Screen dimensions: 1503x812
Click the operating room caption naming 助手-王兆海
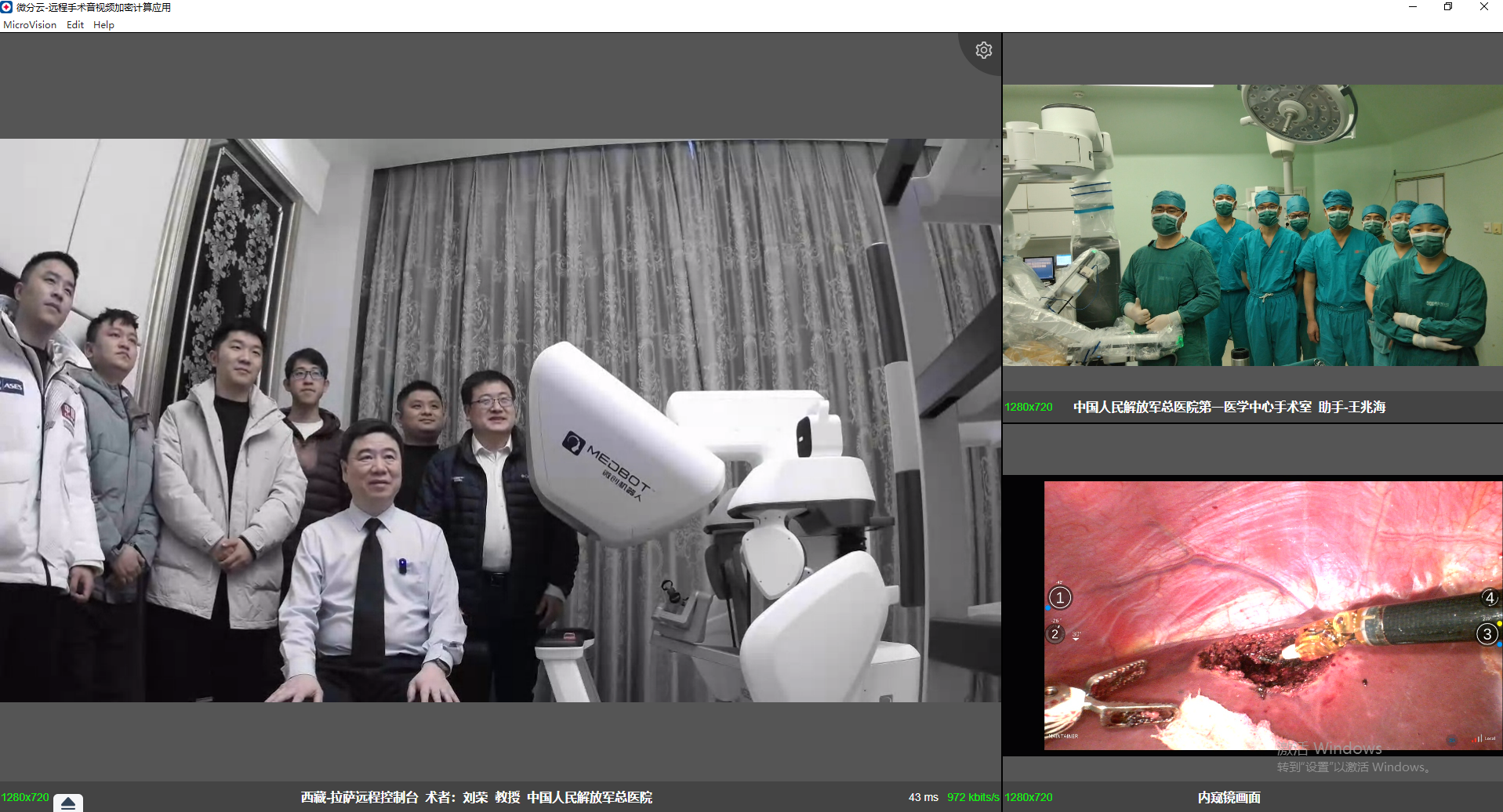coord(1229,407)
